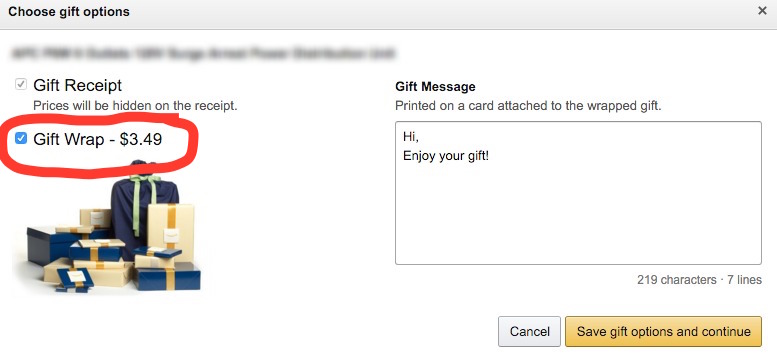
Task: Click the gift wrap preview image
Action: (108, 228)
